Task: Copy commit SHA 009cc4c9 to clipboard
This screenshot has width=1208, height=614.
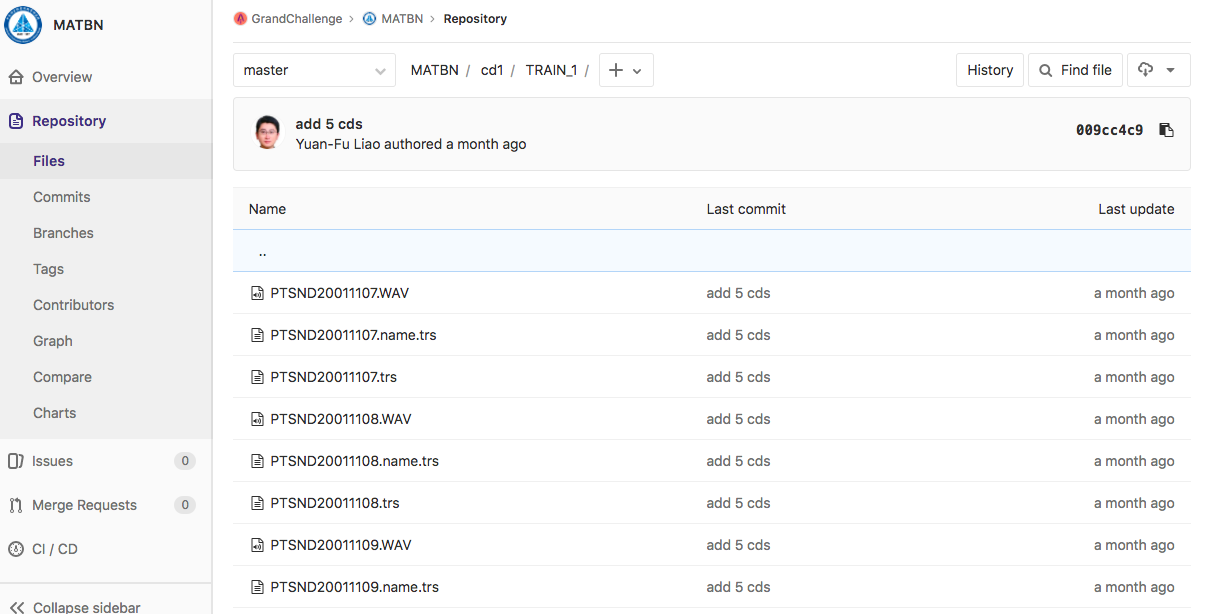Action: pos(1166,130)
